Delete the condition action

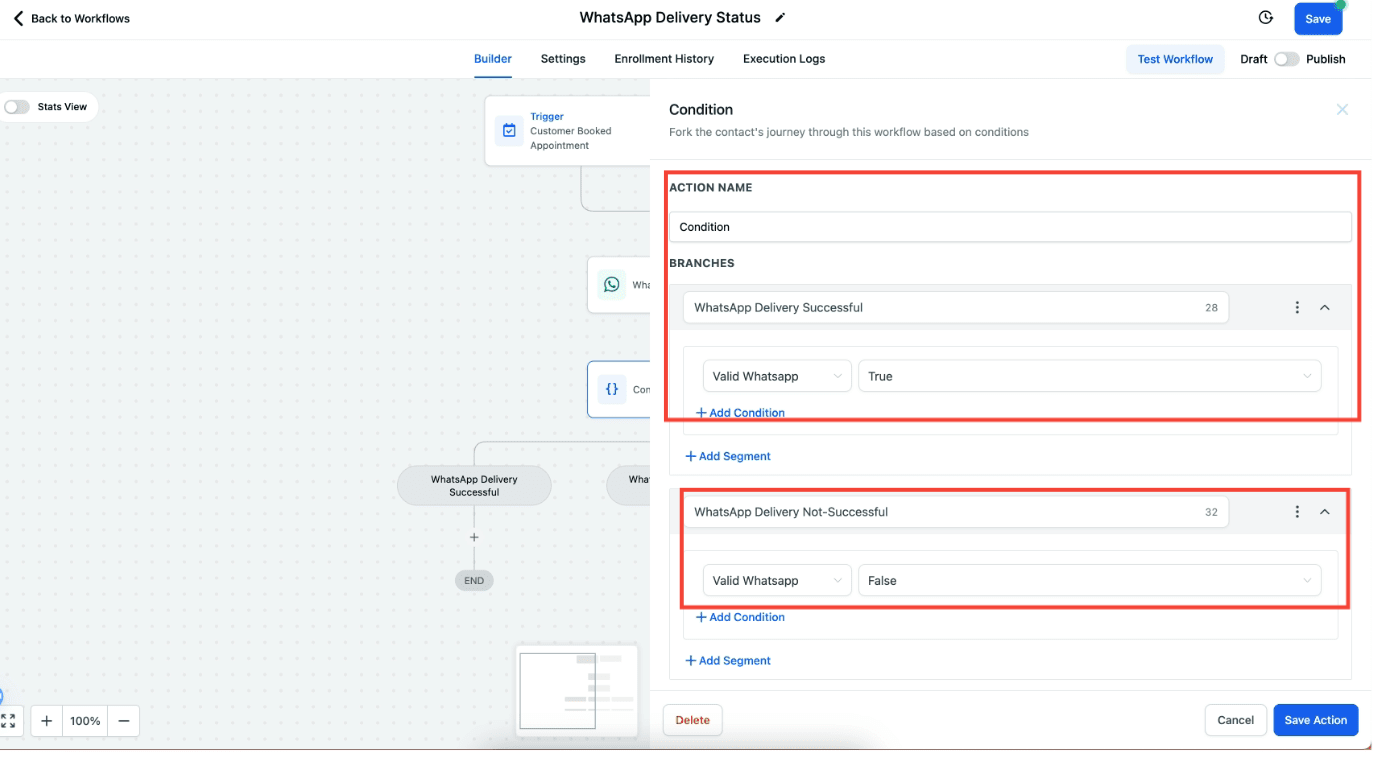(692, 720)
